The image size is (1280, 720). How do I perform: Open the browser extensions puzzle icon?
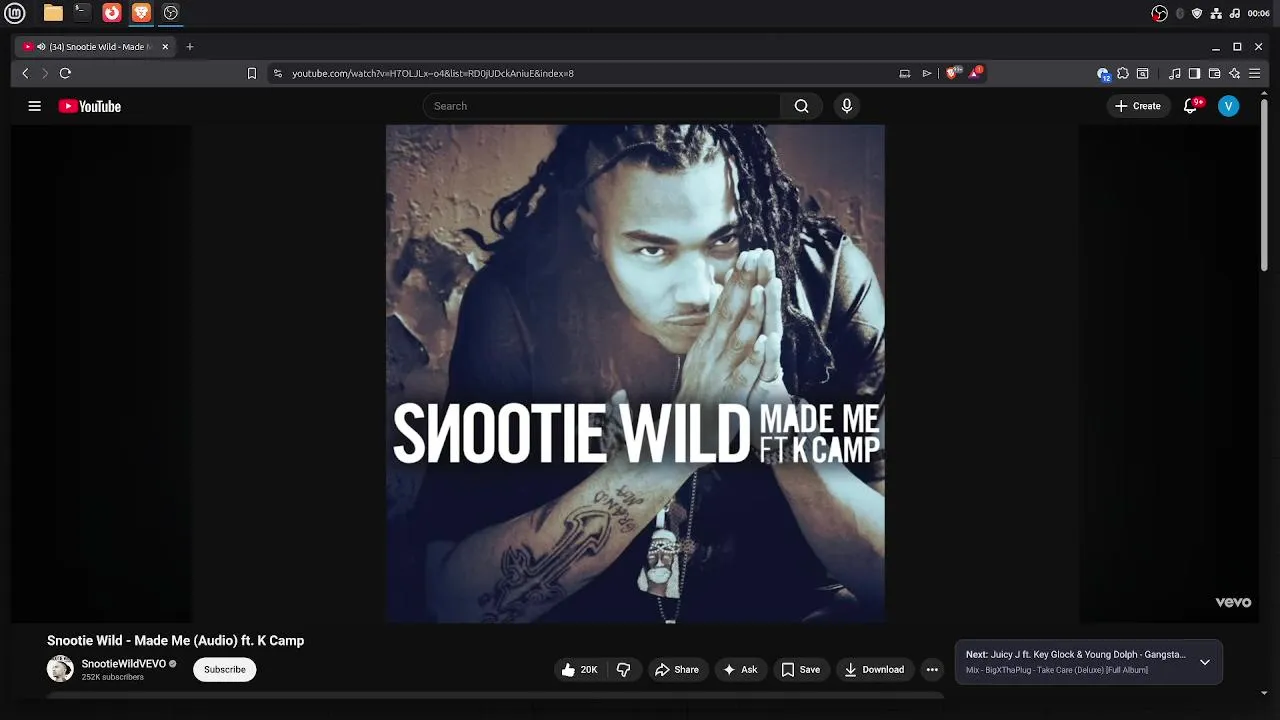[1123, 73]
